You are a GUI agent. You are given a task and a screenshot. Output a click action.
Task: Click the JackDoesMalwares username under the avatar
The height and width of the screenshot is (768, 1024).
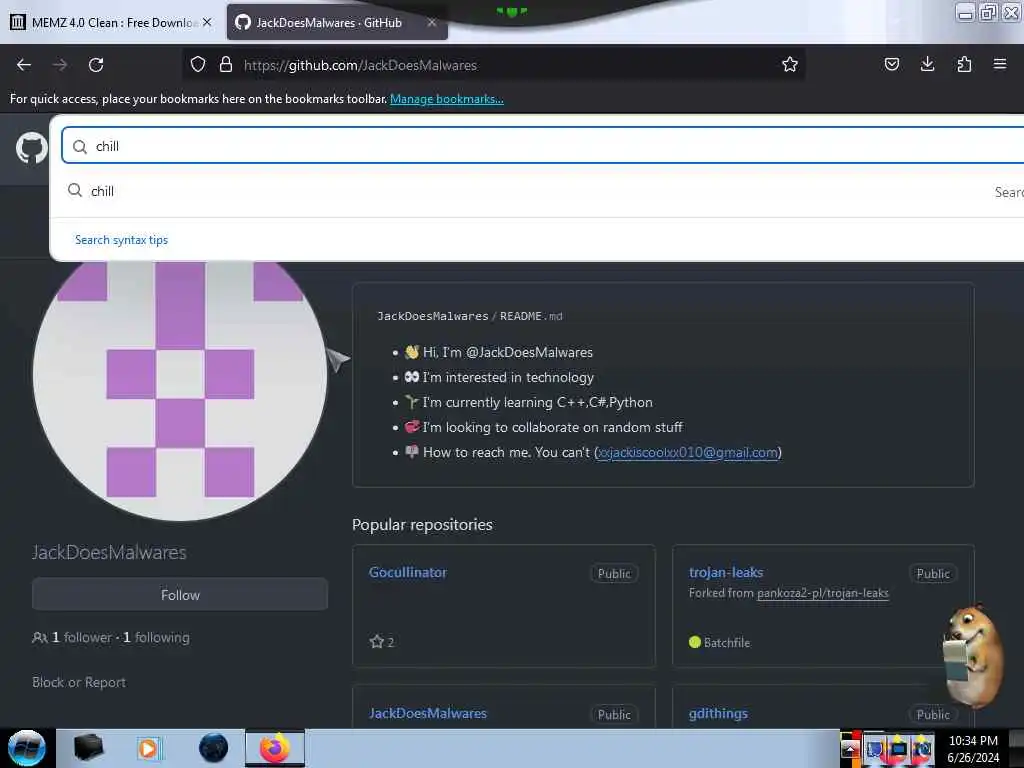109,552
